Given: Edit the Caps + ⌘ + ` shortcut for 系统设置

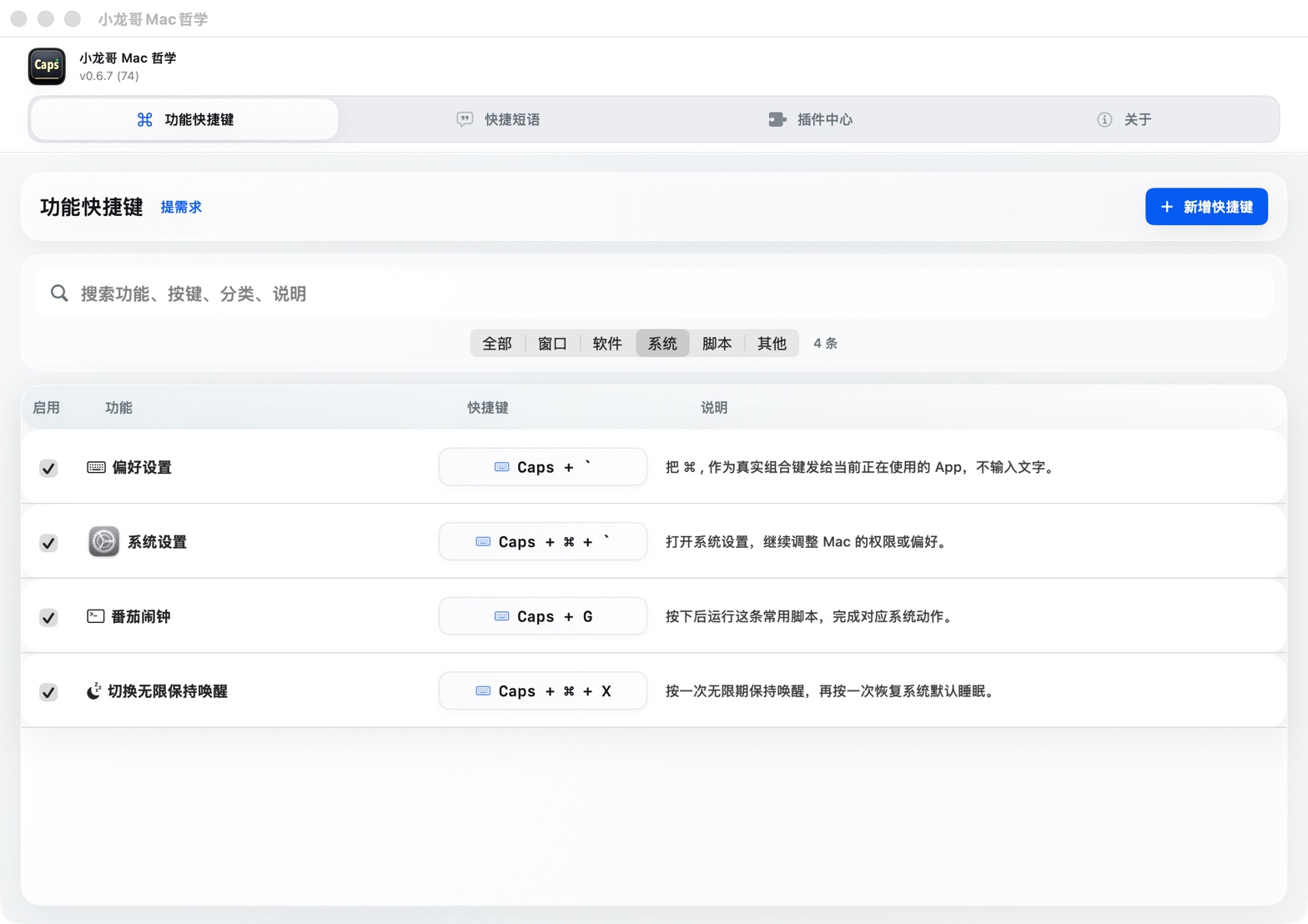Looking at the screenshot, I should (x=543, y=542).
